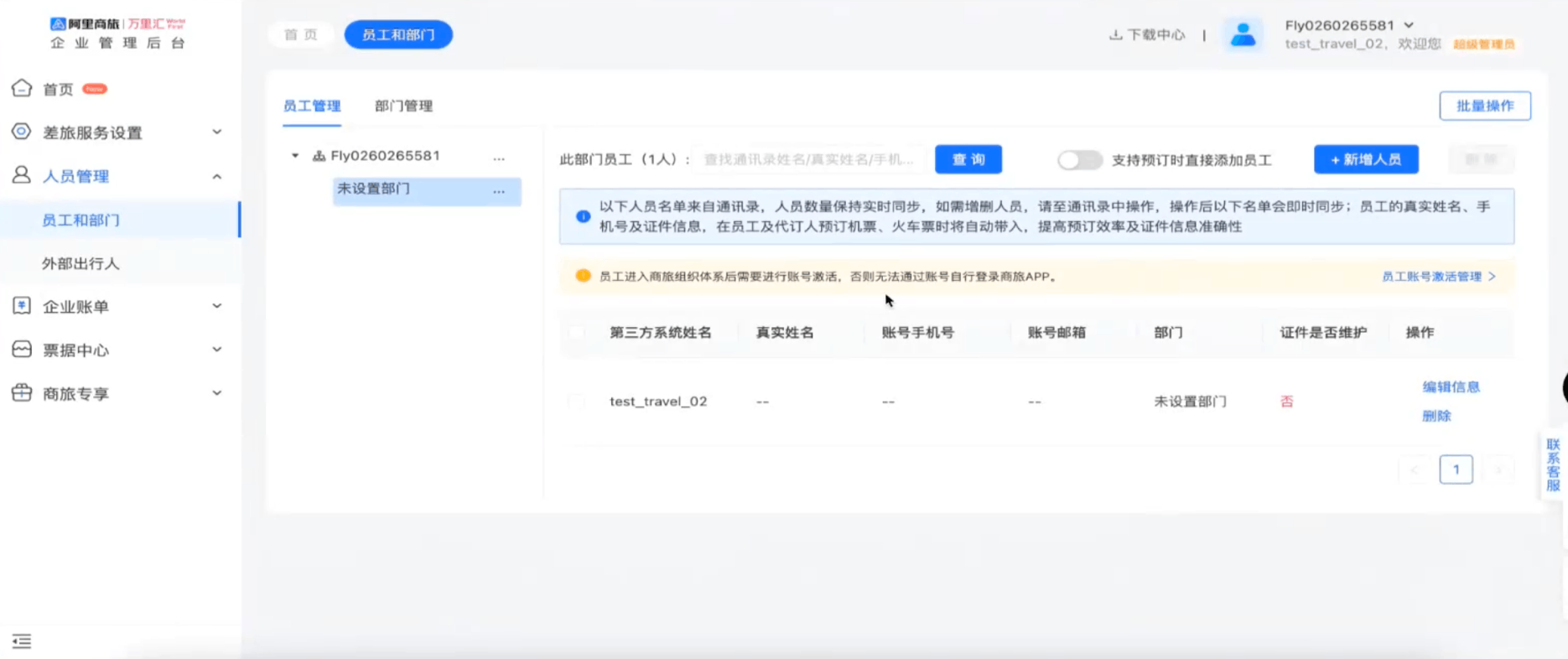
Task: Collapse sidebar using bottom menu icon
Action: click(22, 641)
